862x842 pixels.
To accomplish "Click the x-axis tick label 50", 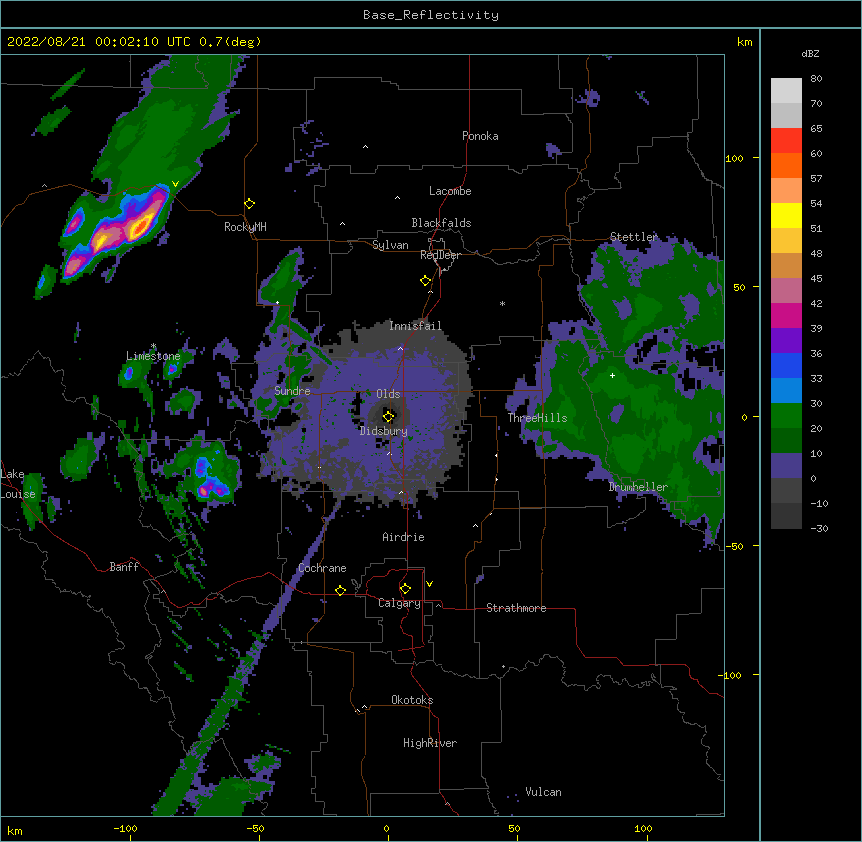I will coord(513,828).
